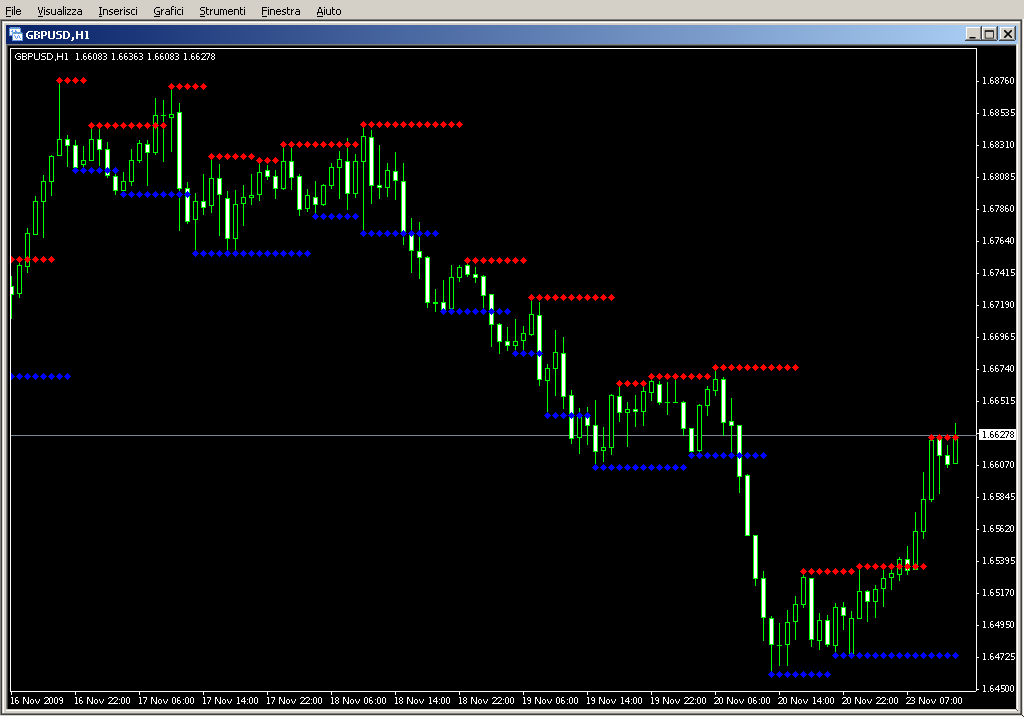Click the 16 Nov 22:00 time label
Viewport: 1024px width, 717px height.
[102, 701]
